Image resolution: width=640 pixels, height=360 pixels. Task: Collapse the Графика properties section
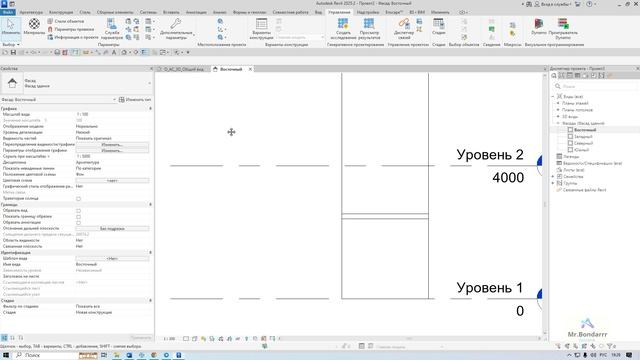click(150, 109)
